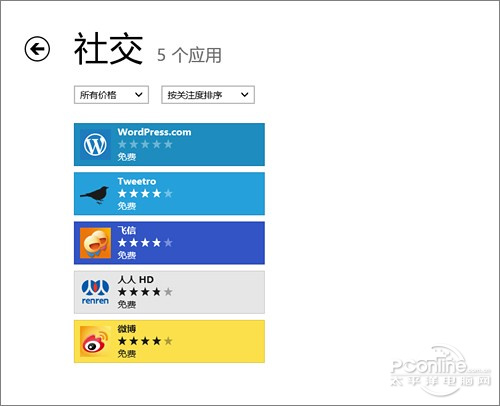
Task: Click the star rating of WordPress.com
Action: coord(145,144)
